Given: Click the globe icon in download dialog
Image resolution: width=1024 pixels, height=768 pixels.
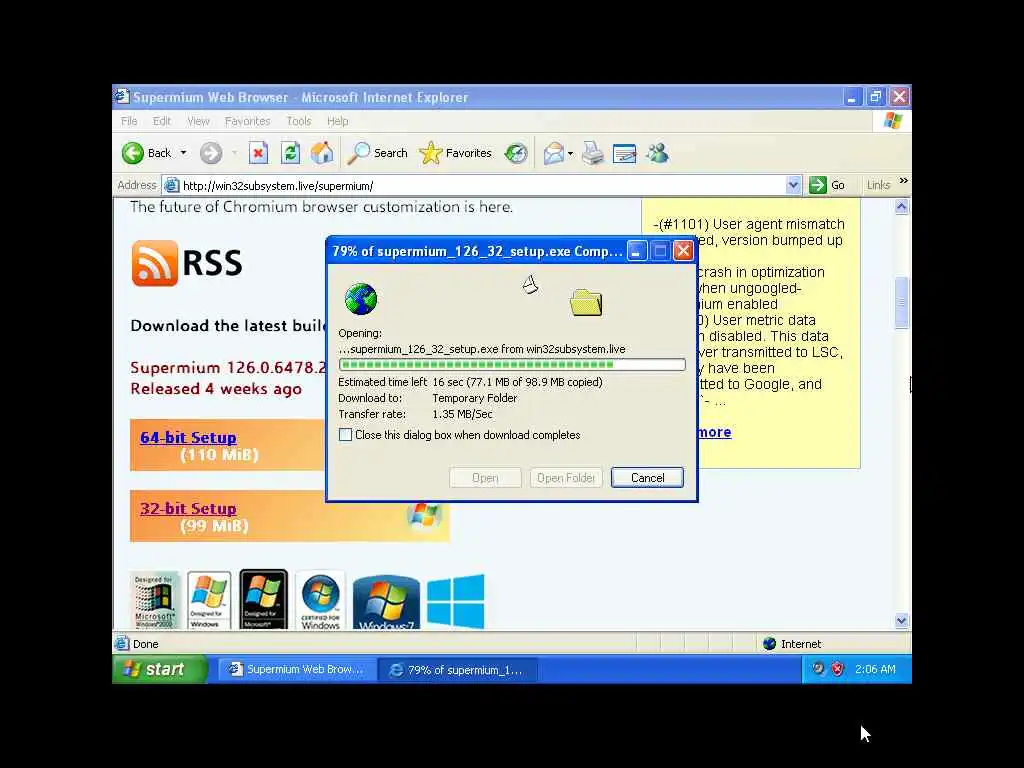Looking at the screenshot, I should tap(360, 299).
